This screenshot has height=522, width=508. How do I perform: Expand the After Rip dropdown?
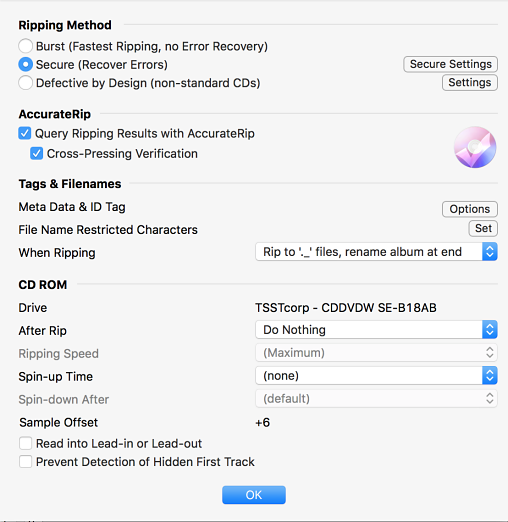376,330
